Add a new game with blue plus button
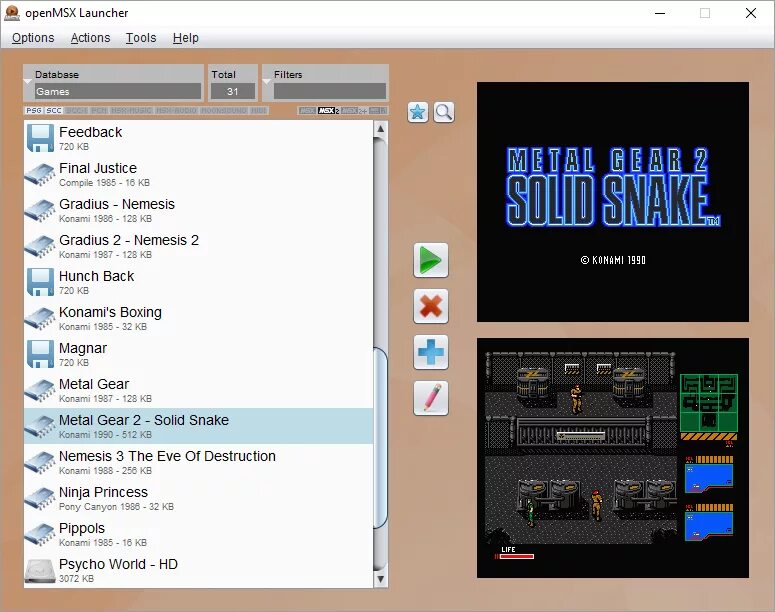Screen dimensions: 775x612 click(431, 352)
